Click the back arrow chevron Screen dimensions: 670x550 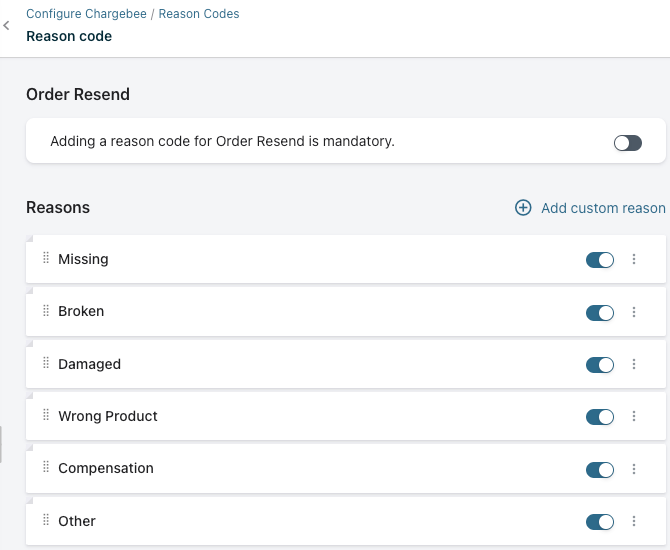click(x=7, y=26)
